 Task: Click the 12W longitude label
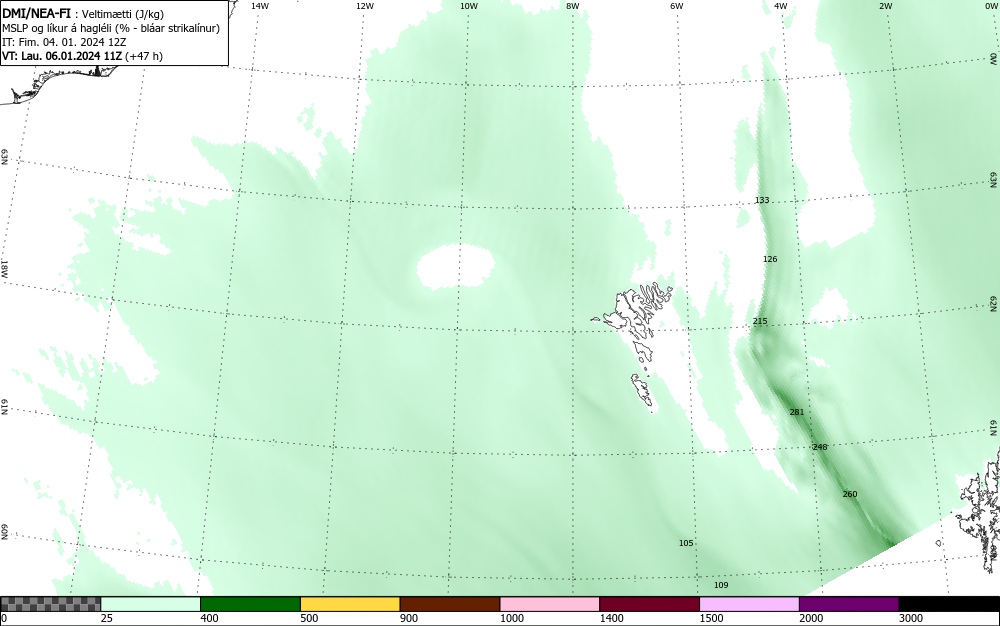point(364,6)
